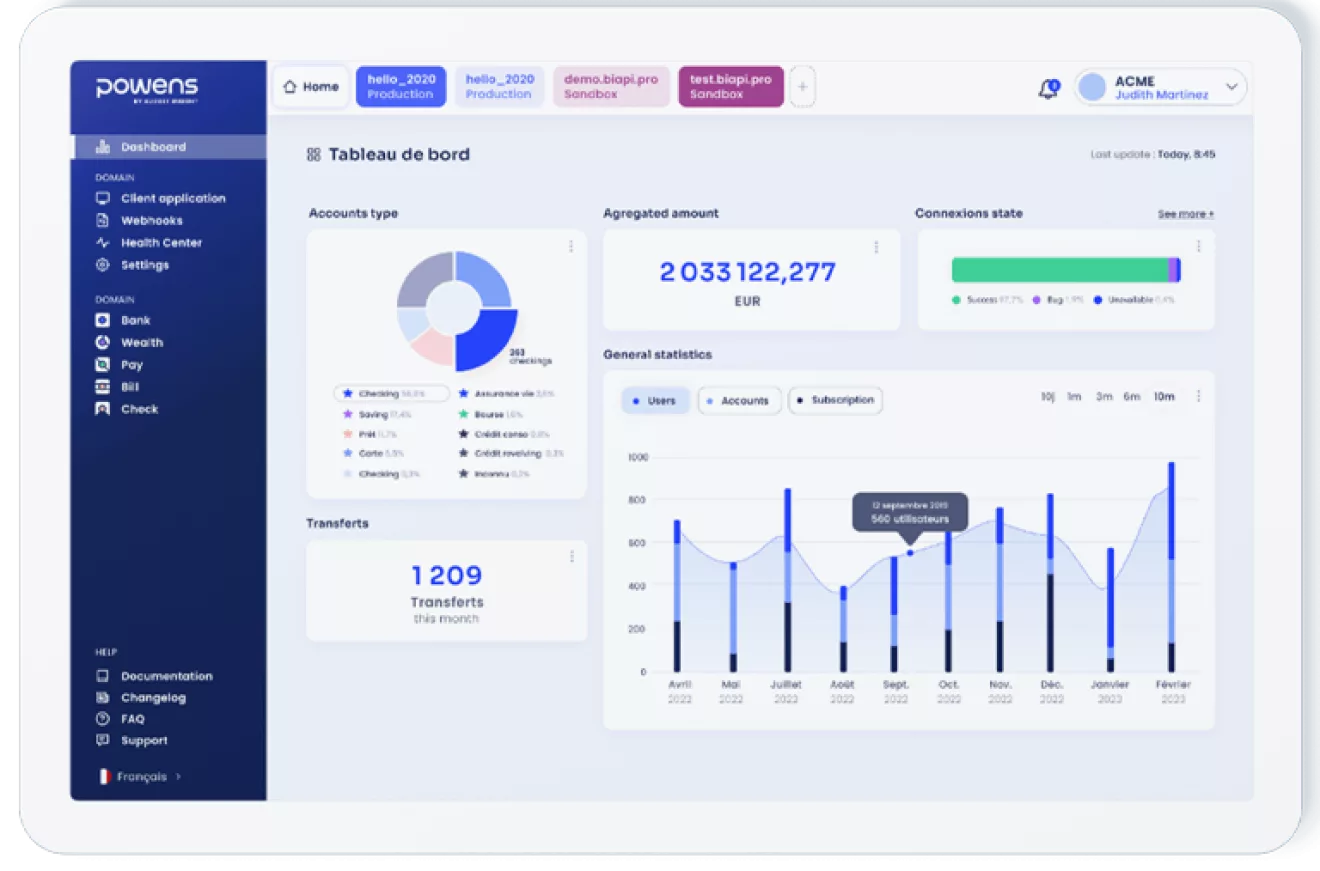Open the Support chat icon
Screen dimensions: 1320x871
pos(102,741)
